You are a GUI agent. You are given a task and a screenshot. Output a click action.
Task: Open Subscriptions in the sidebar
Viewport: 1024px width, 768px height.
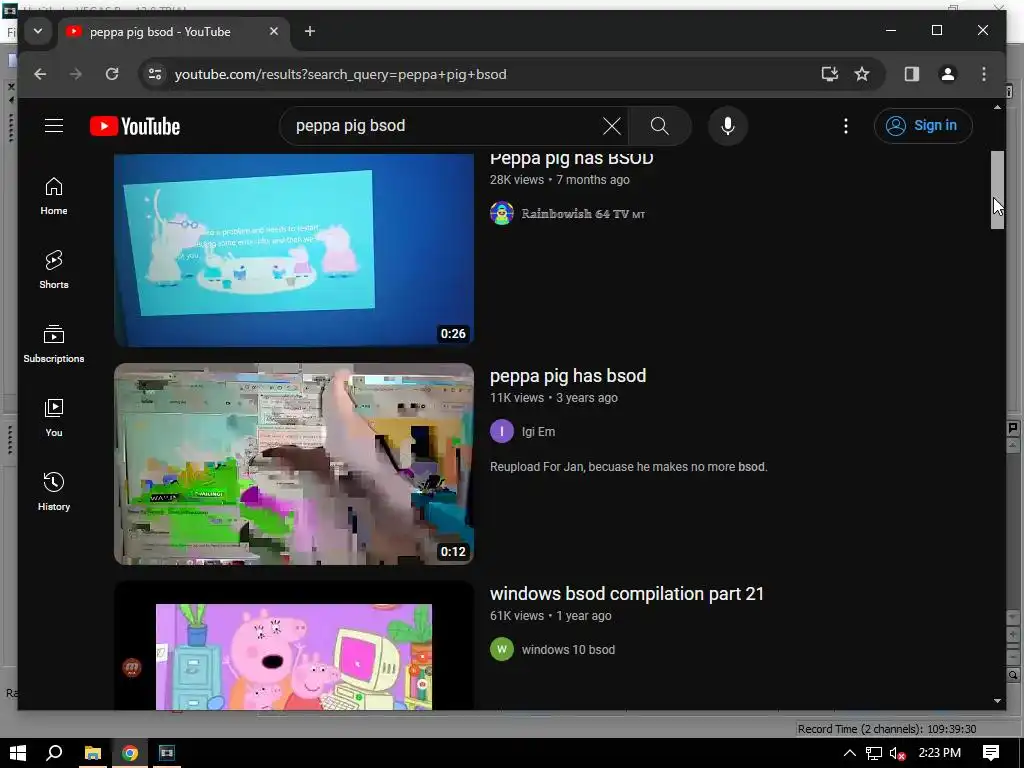point(54,344)
